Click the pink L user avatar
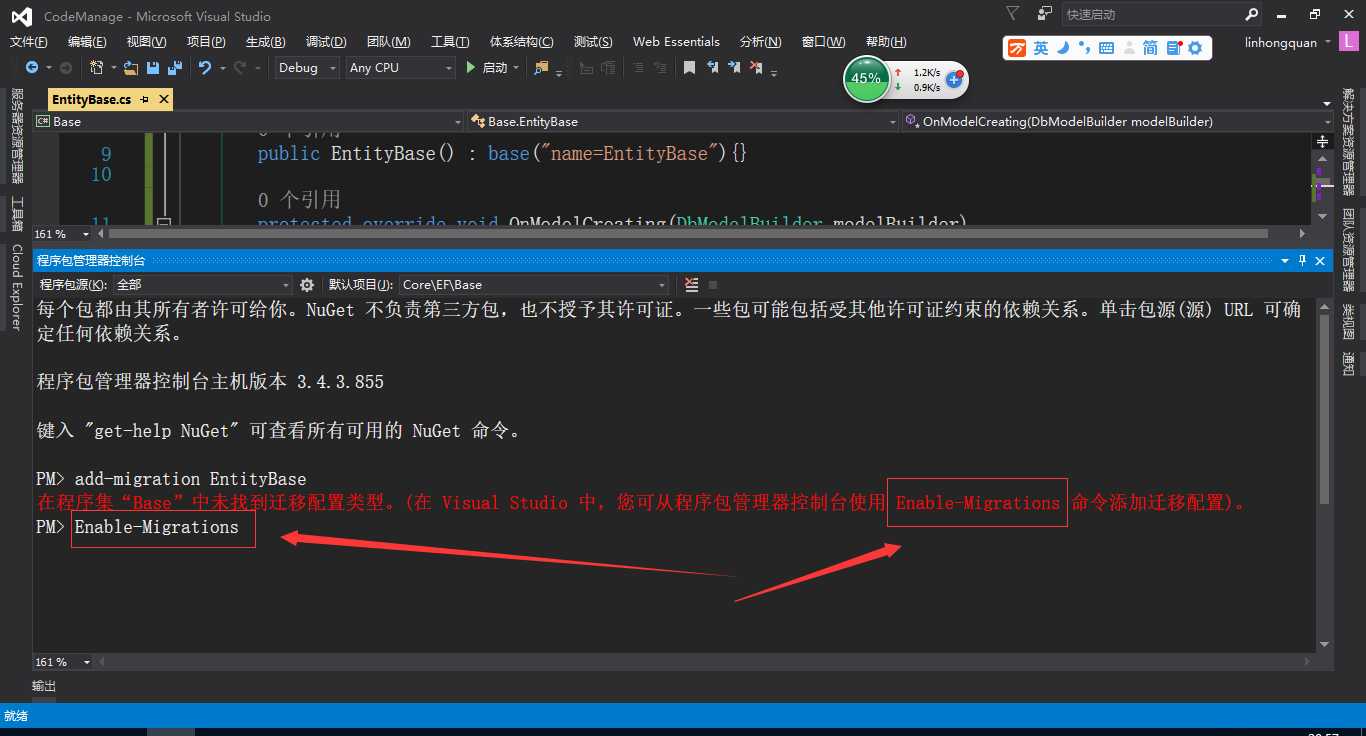The image size is (1366, 736). 1349,42
